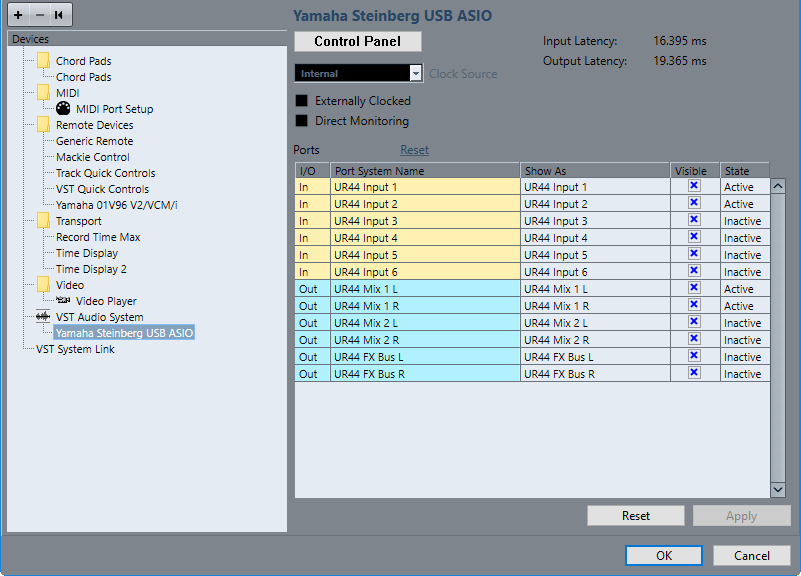Open the Internal Clock Source dropdown

pyautogui.click(x=359, y=74)
